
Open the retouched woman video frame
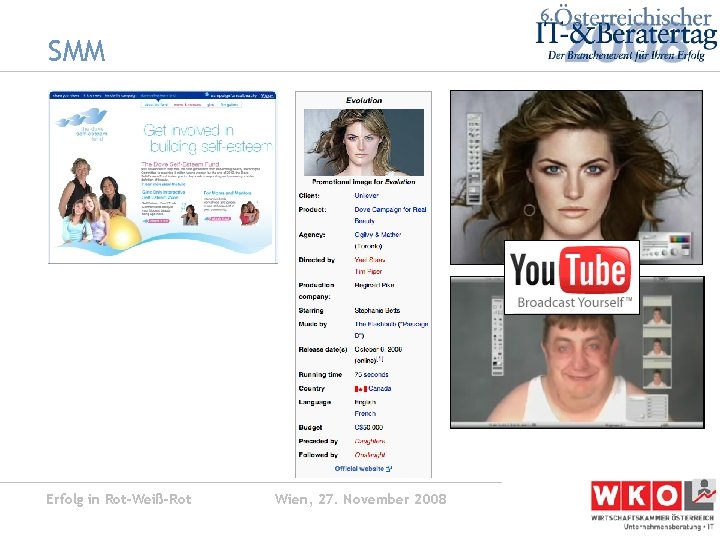pos(576,177)
